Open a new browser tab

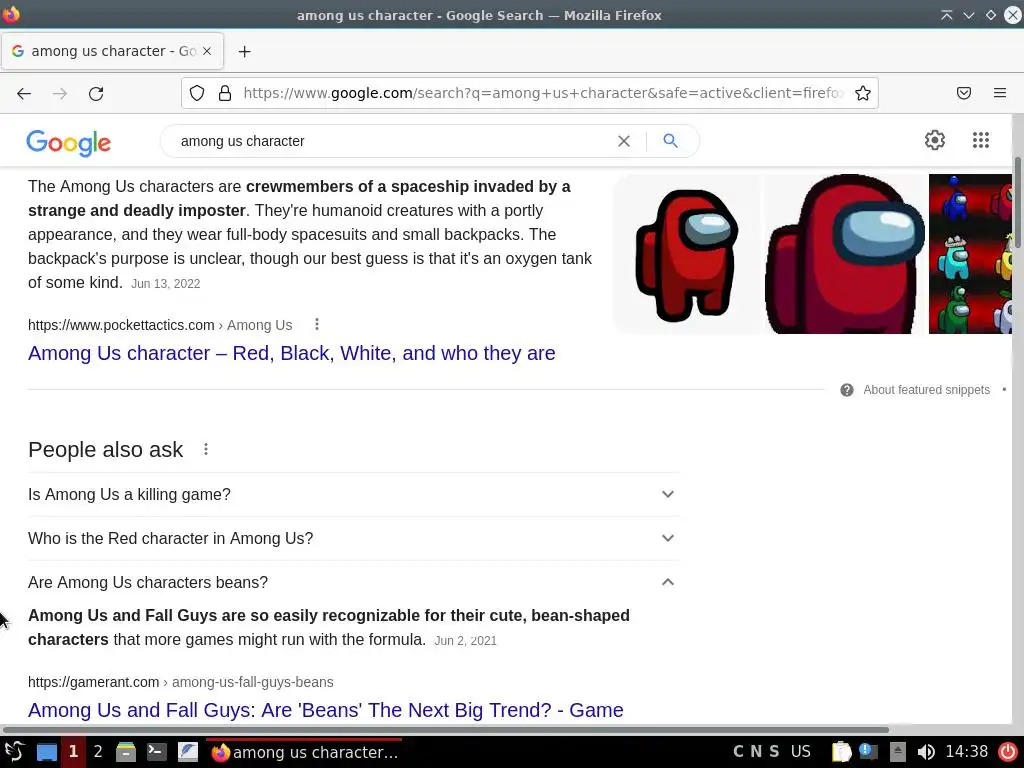point(244,52)
